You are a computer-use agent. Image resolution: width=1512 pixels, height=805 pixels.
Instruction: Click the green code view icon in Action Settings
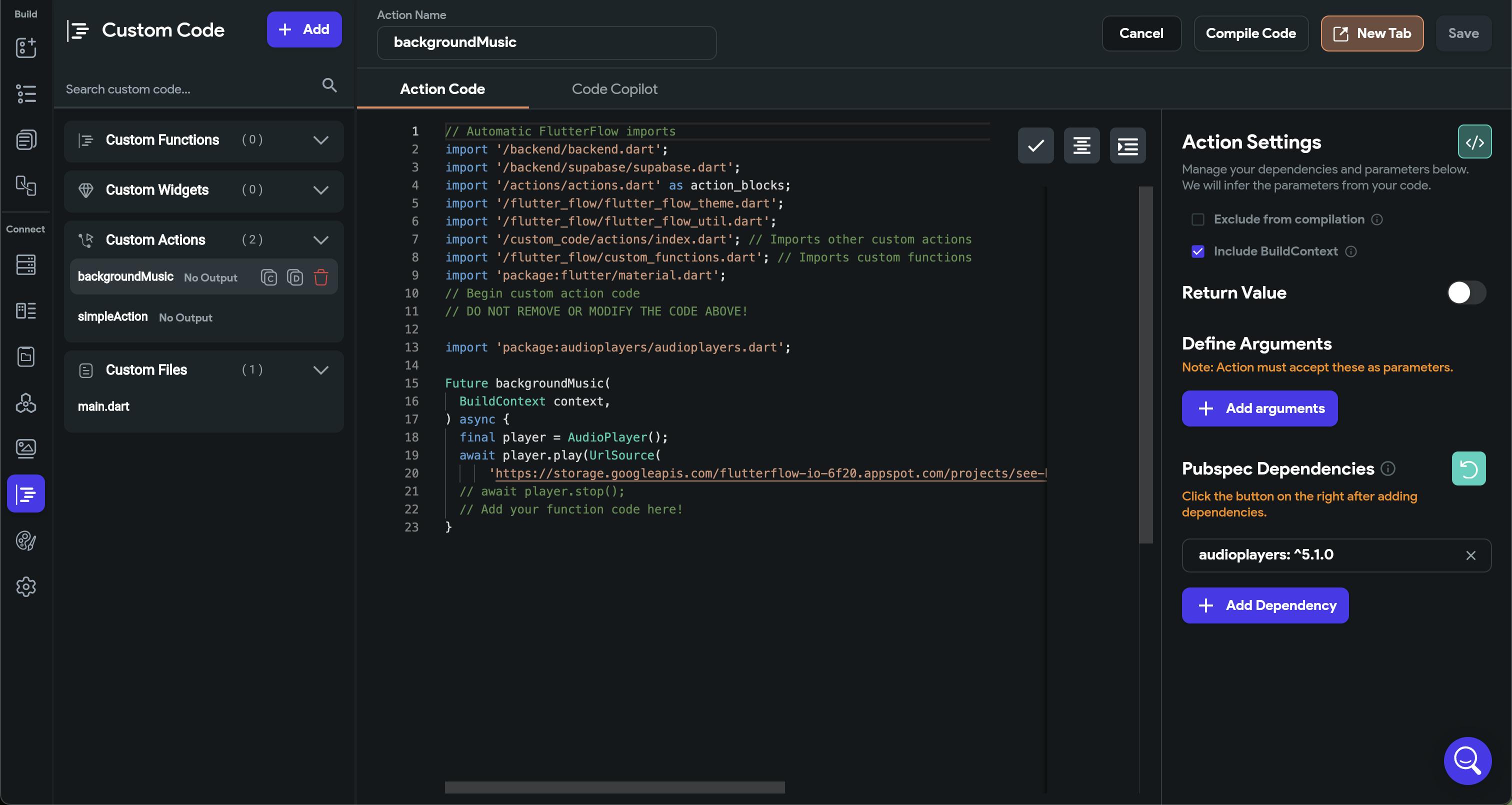tap(1474, 142)
